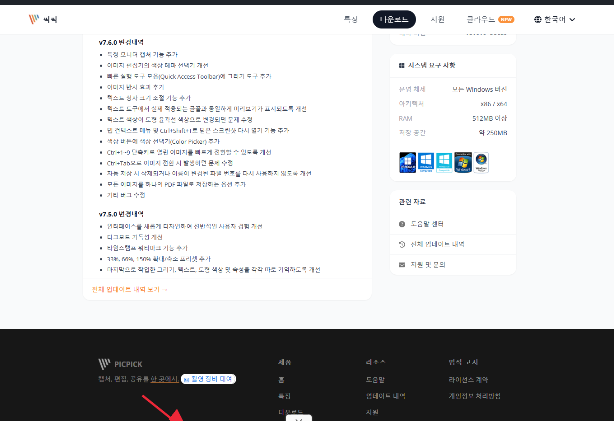Image resolution: width=614 pixels, height=421 pixels.
Task: Click the 250MB storage requirement value
Action: pyautogui.click(x=493, y=133)
